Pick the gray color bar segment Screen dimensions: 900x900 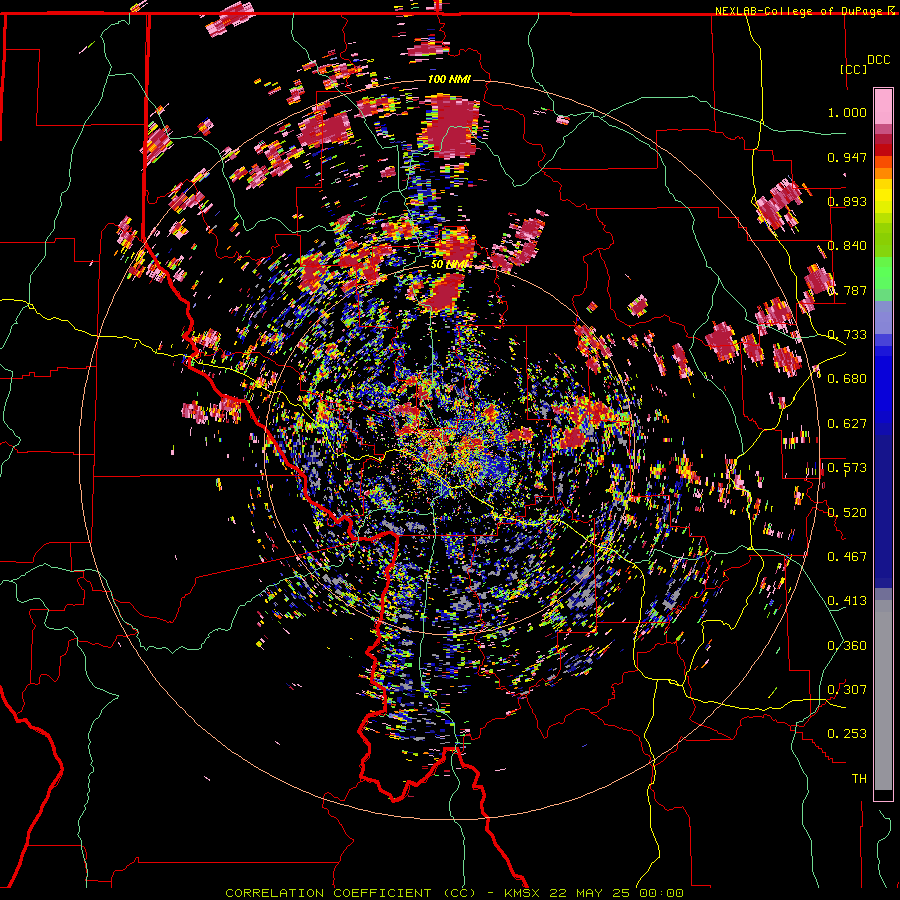pos(883,695)
